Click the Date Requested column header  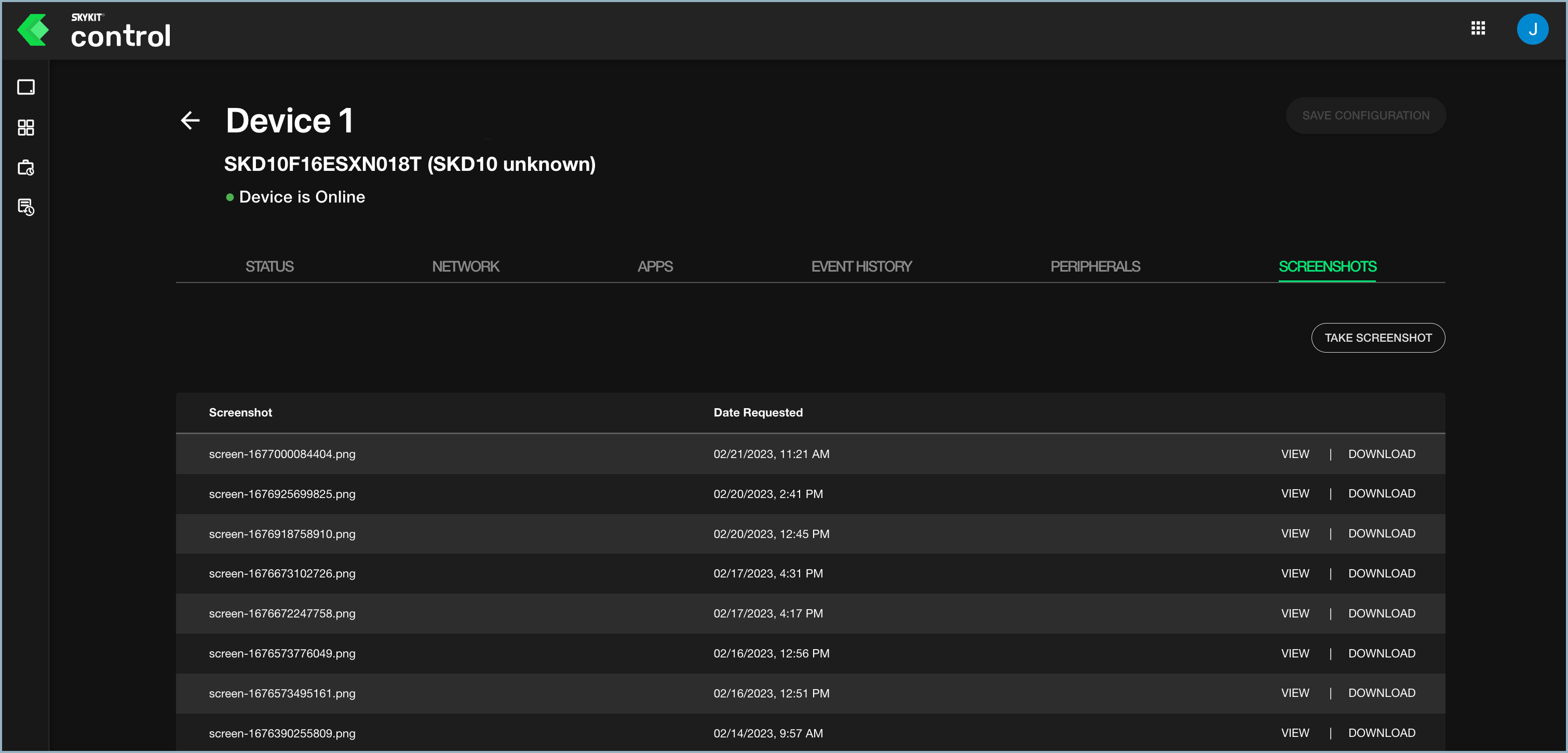tap(758, 412)
